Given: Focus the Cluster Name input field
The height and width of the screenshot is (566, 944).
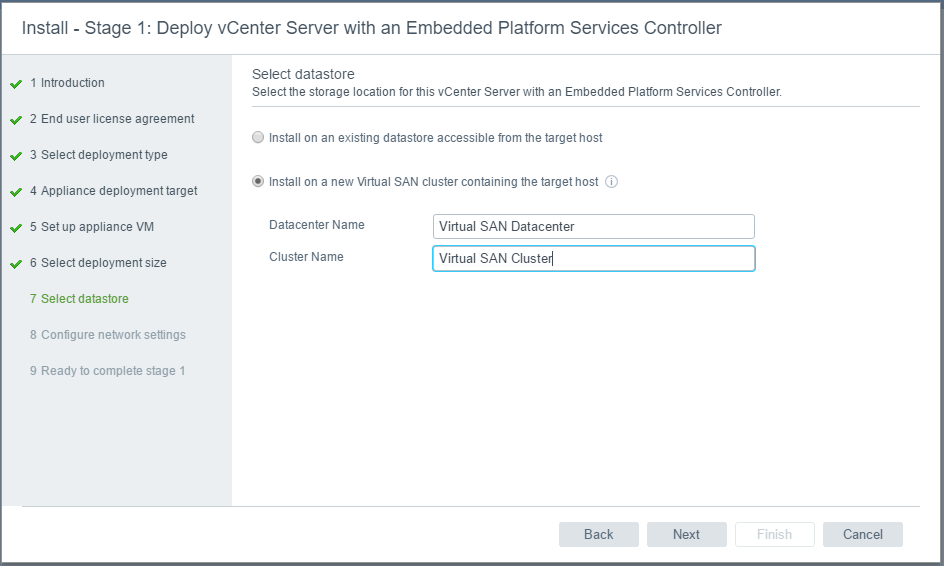Looking at the screenshot, I should pyautogui.click(x=594, y=258).
